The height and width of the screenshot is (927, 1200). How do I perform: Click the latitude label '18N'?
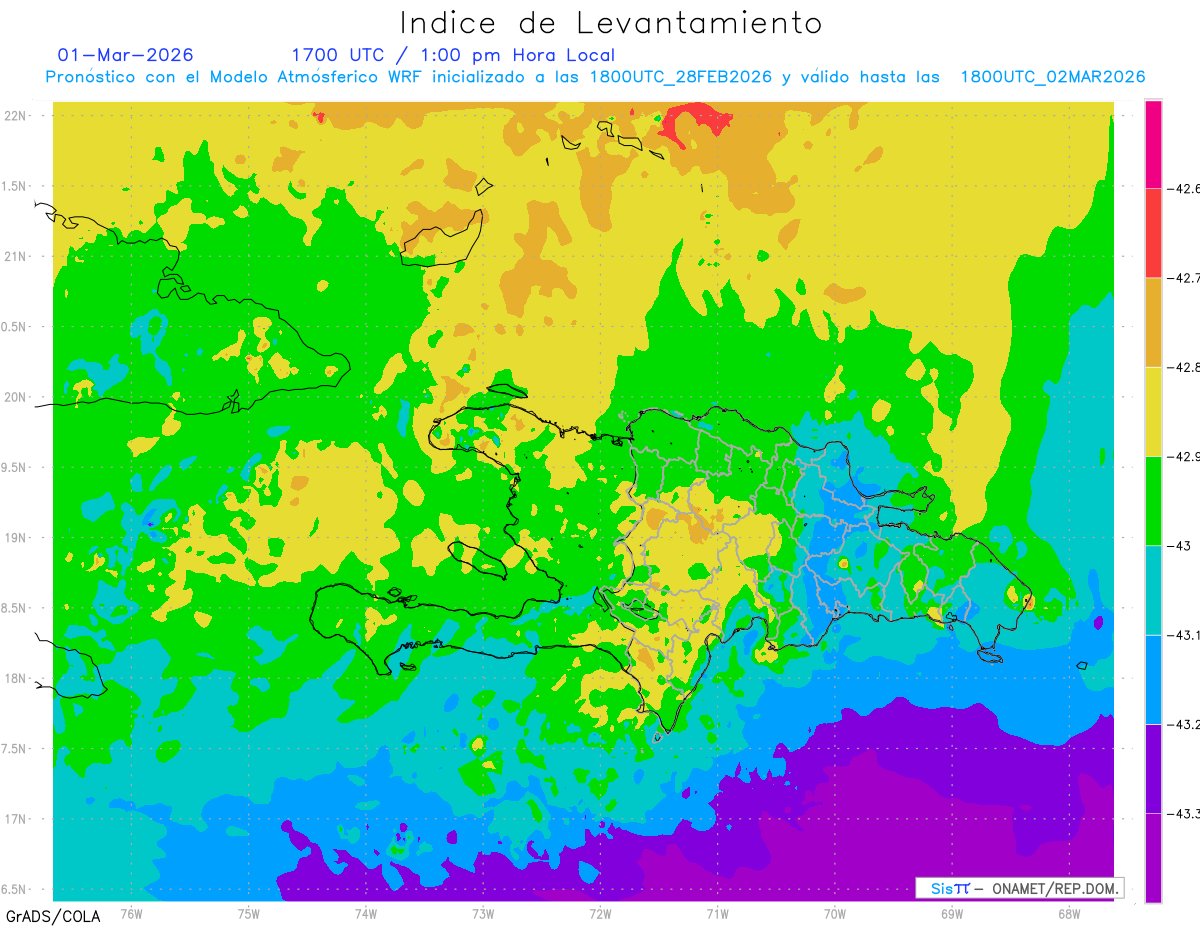[16, 679]
